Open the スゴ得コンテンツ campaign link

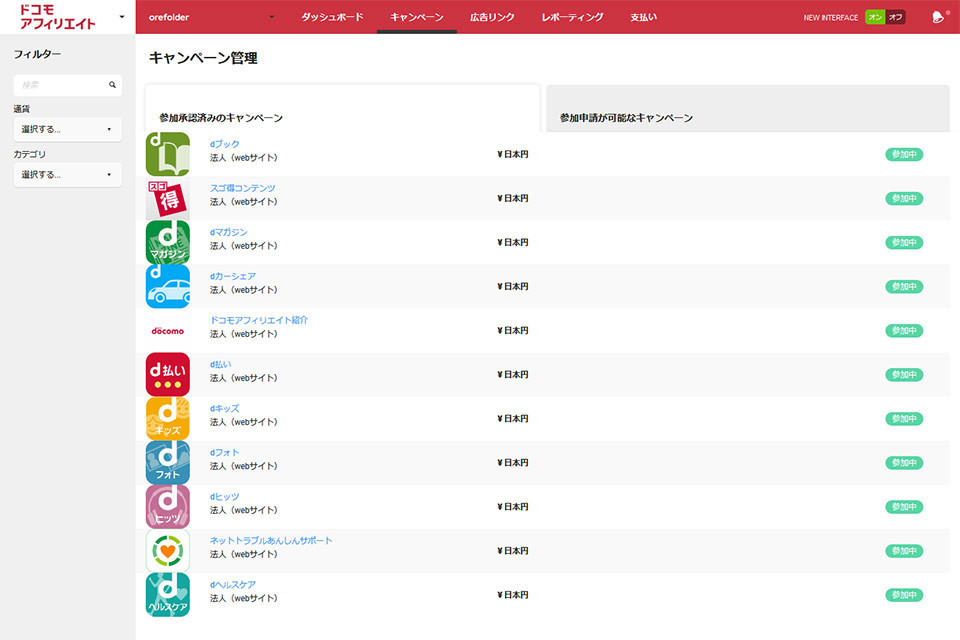(242, 188)
